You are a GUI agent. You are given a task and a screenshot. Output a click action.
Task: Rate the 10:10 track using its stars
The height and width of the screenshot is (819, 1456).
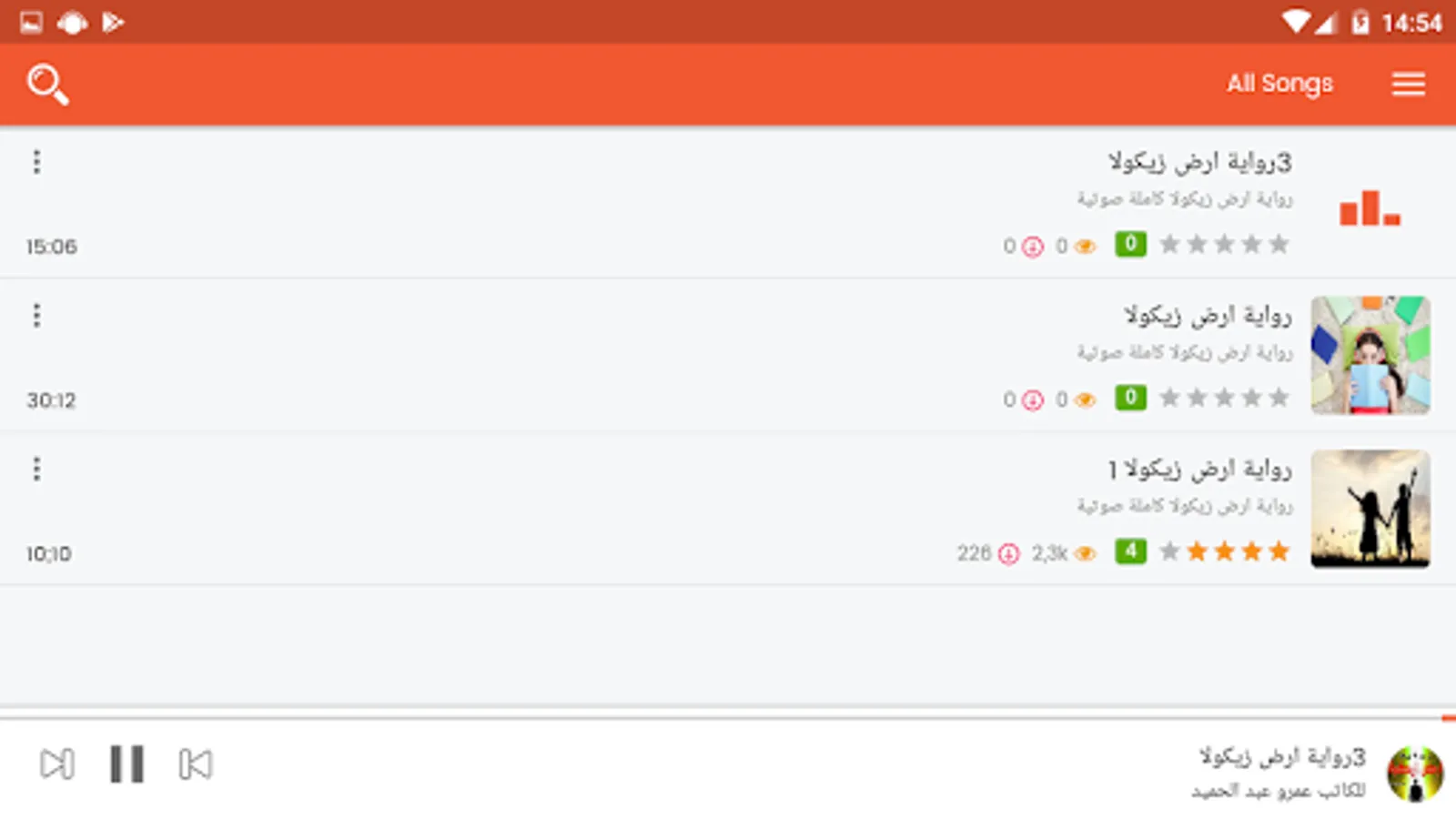point(1225,551)
